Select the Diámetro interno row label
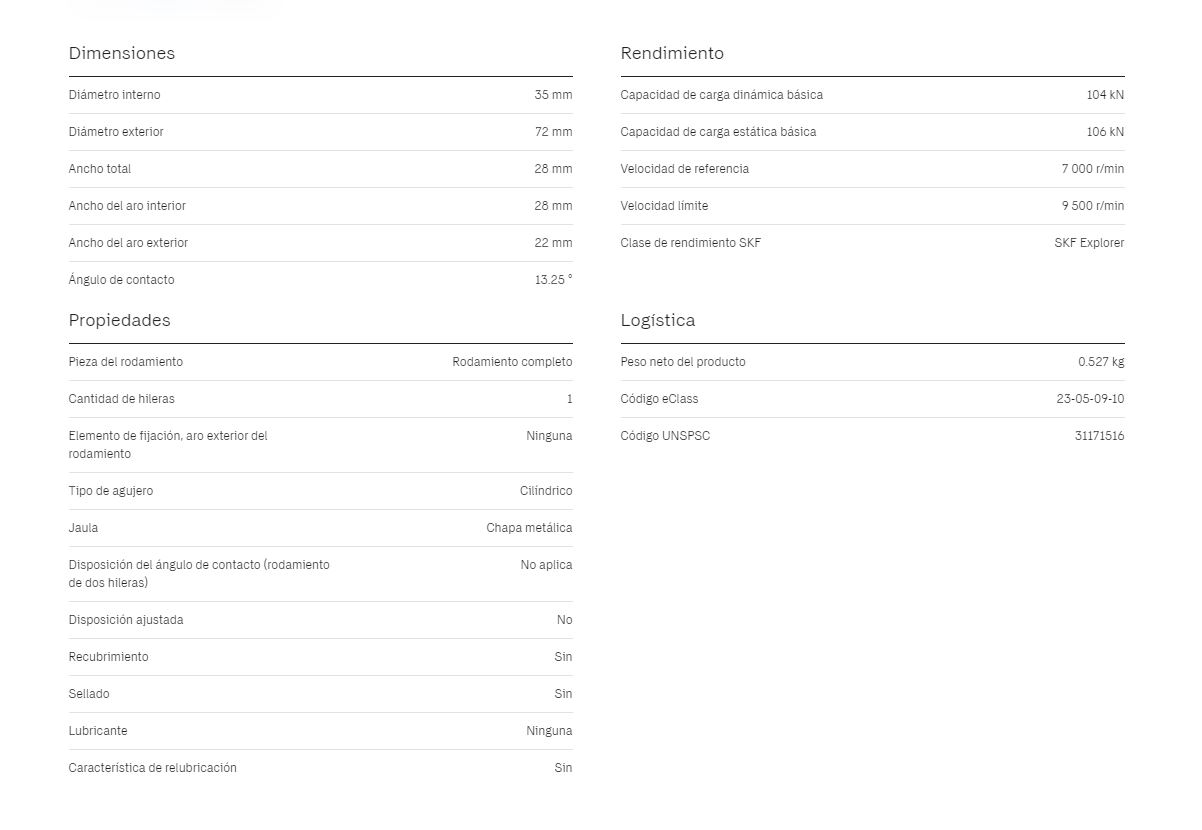The image size is (1202, 830). pyautogui.click(x=114, y=95)
